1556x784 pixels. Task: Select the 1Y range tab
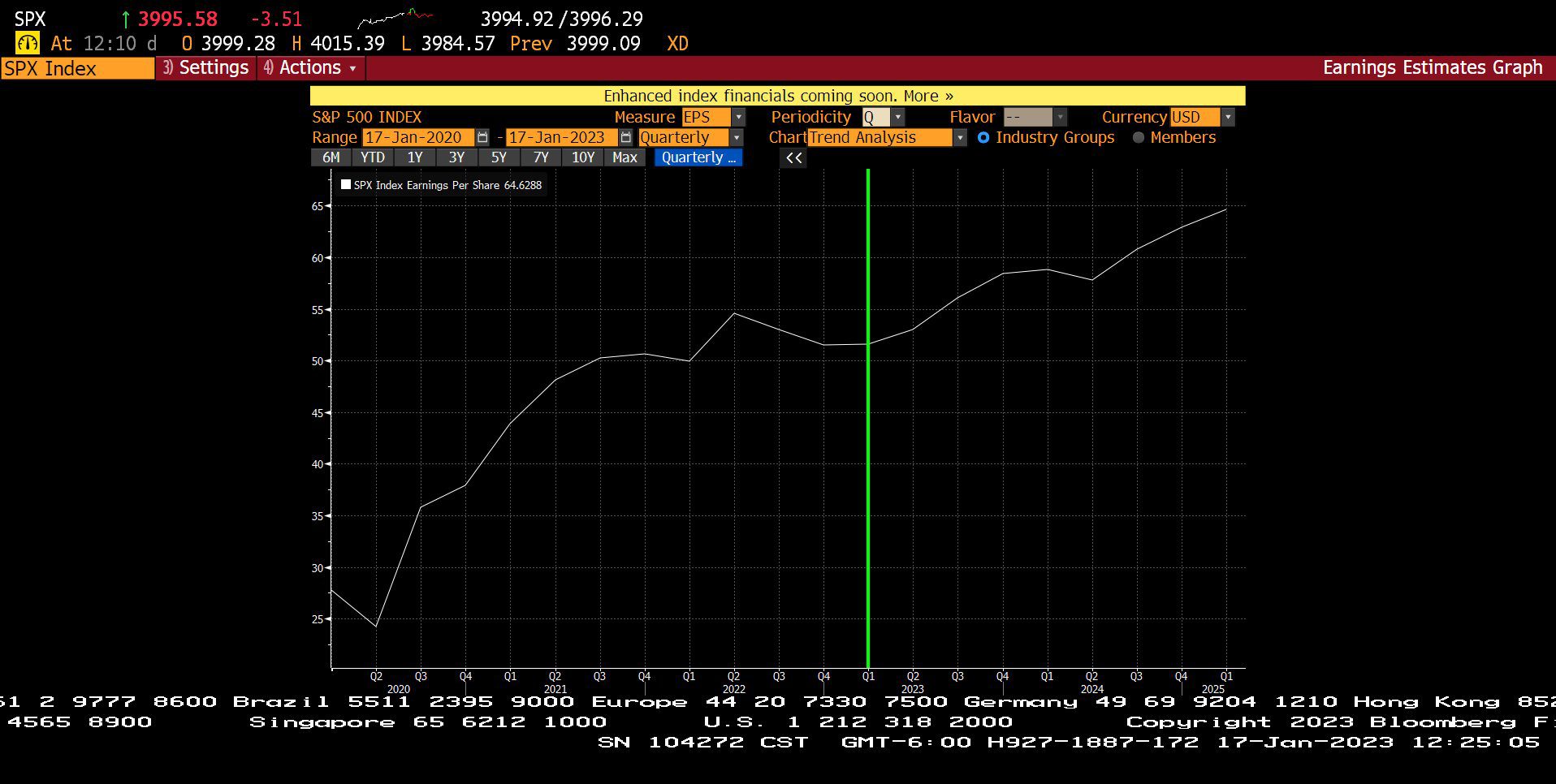[415, 157]
